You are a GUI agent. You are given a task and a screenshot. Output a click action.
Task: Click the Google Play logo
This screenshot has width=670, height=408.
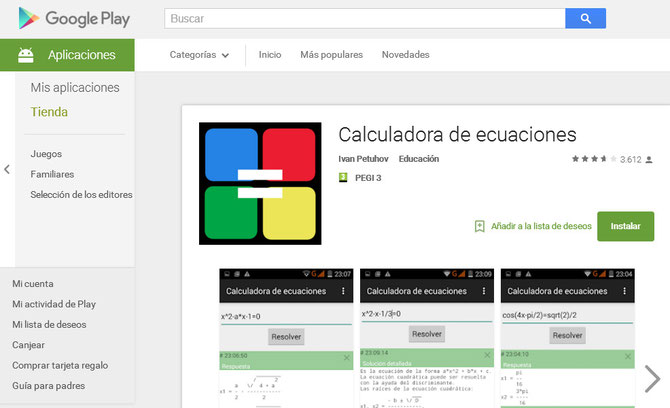click(x=74, y=18)
